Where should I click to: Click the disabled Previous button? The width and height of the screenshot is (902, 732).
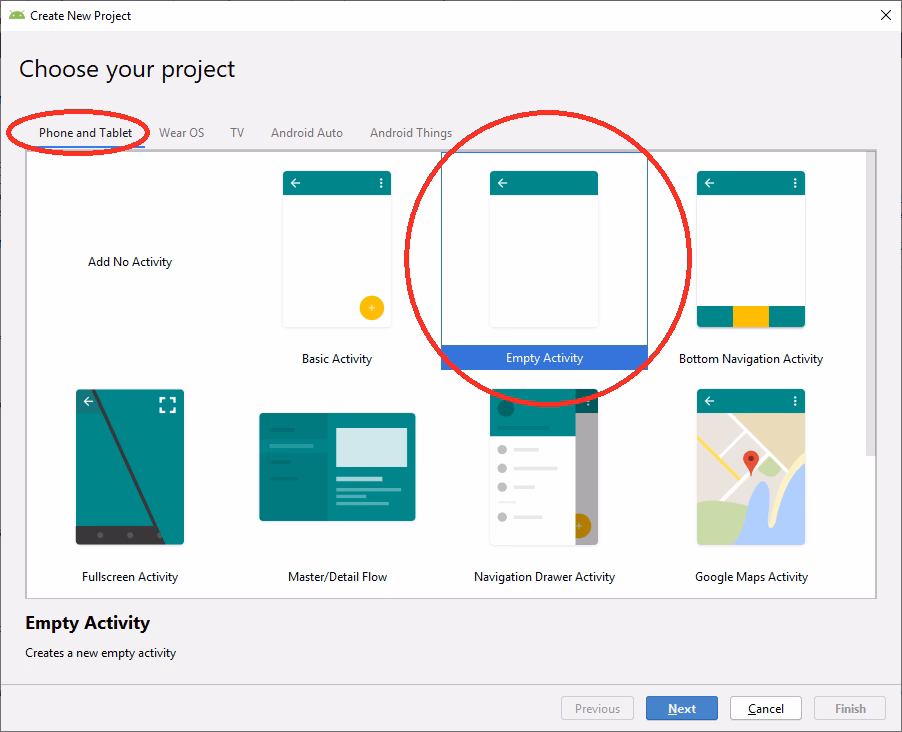597,708
